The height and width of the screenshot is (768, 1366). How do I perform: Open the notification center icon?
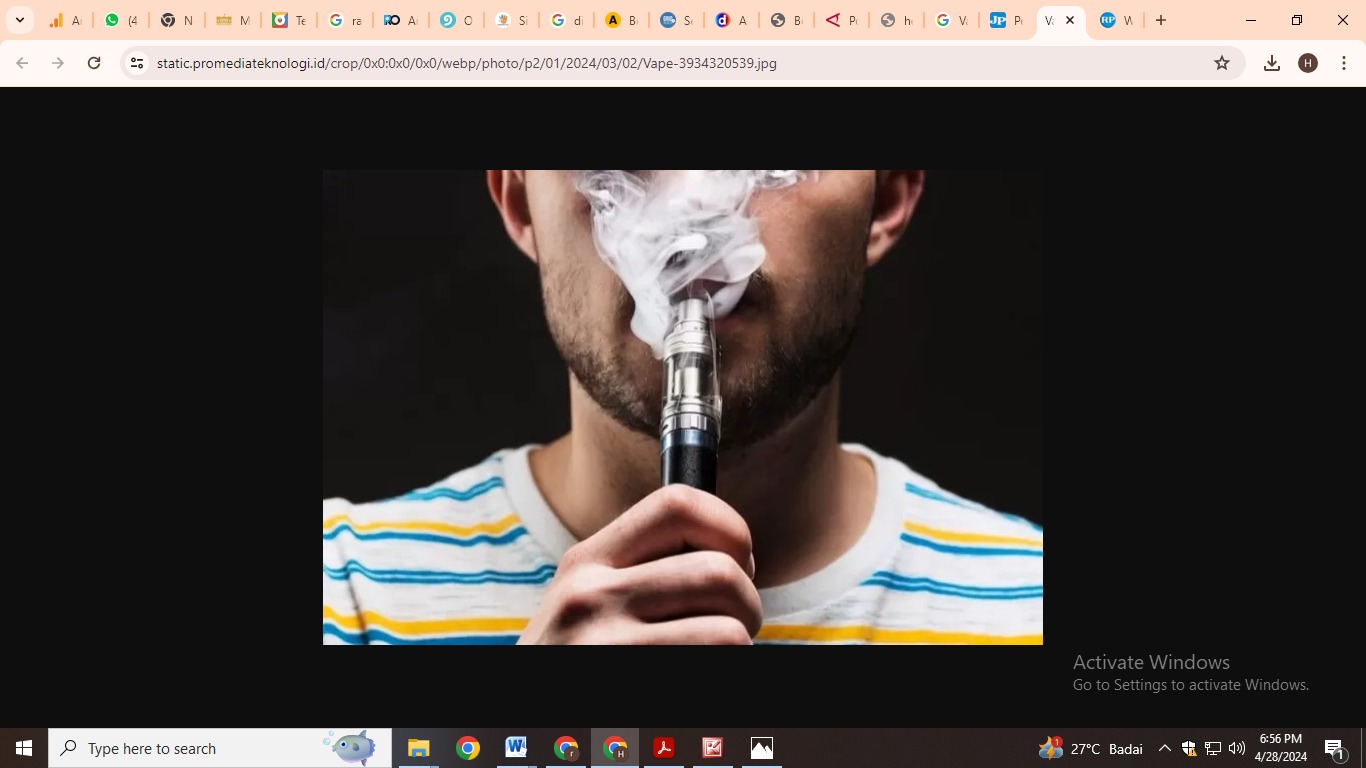(x=1336, y=748)
